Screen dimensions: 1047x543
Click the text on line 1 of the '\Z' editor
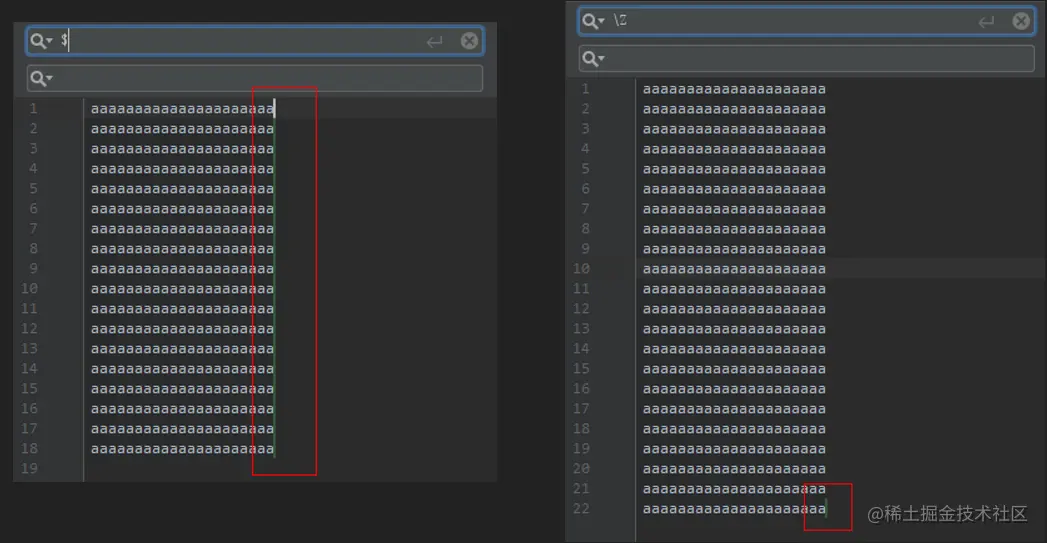pyautogui.click(x=734, y=89)
